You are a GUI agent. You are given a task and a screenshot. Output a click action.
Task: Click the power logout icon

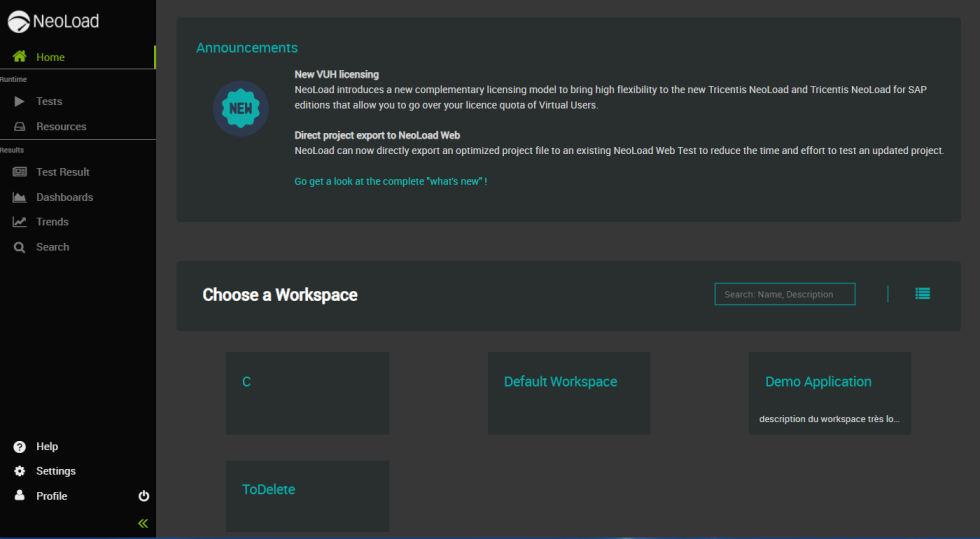point(143,496)
